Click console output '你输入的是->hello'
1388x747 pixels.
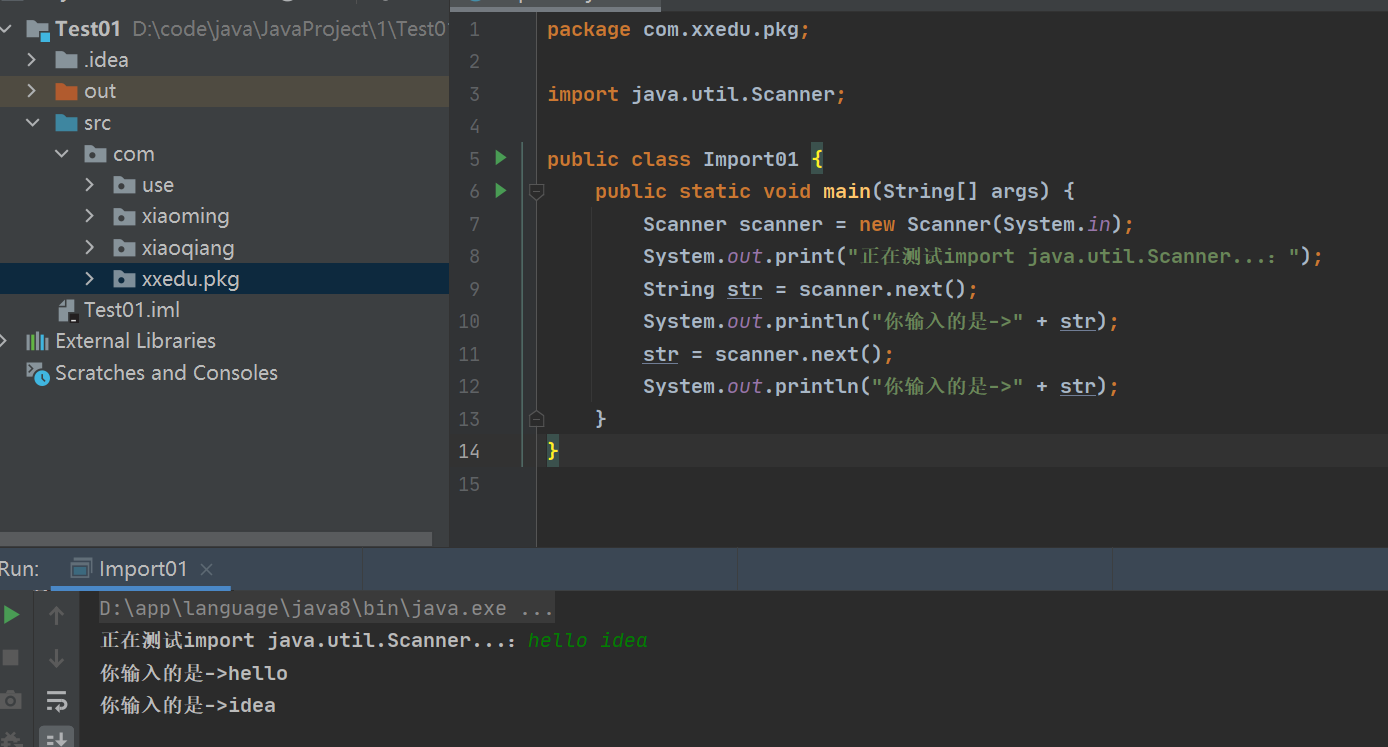(194, 673)
